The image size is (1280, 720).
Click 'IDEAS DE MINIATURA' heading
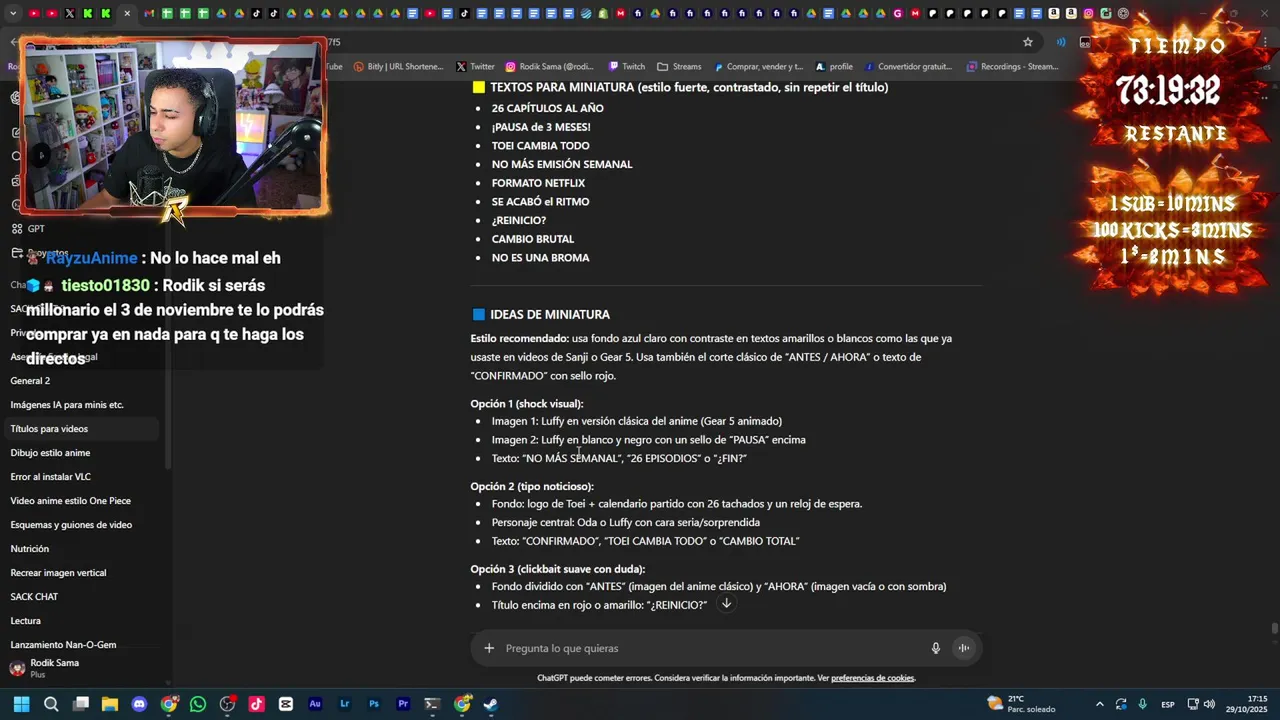[550, 314]
